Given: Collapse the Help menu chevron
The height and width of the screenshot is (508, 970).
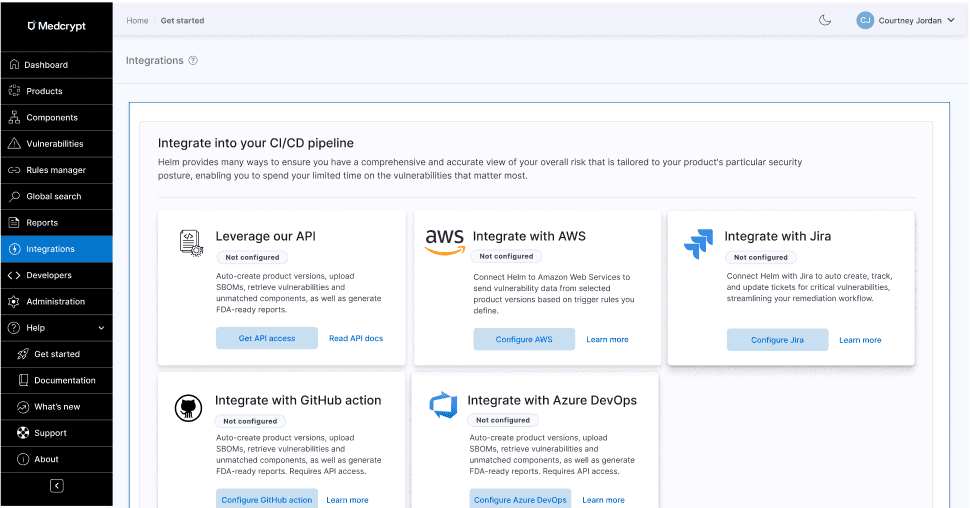Looking at the screenshot, I should pos(101,328).
